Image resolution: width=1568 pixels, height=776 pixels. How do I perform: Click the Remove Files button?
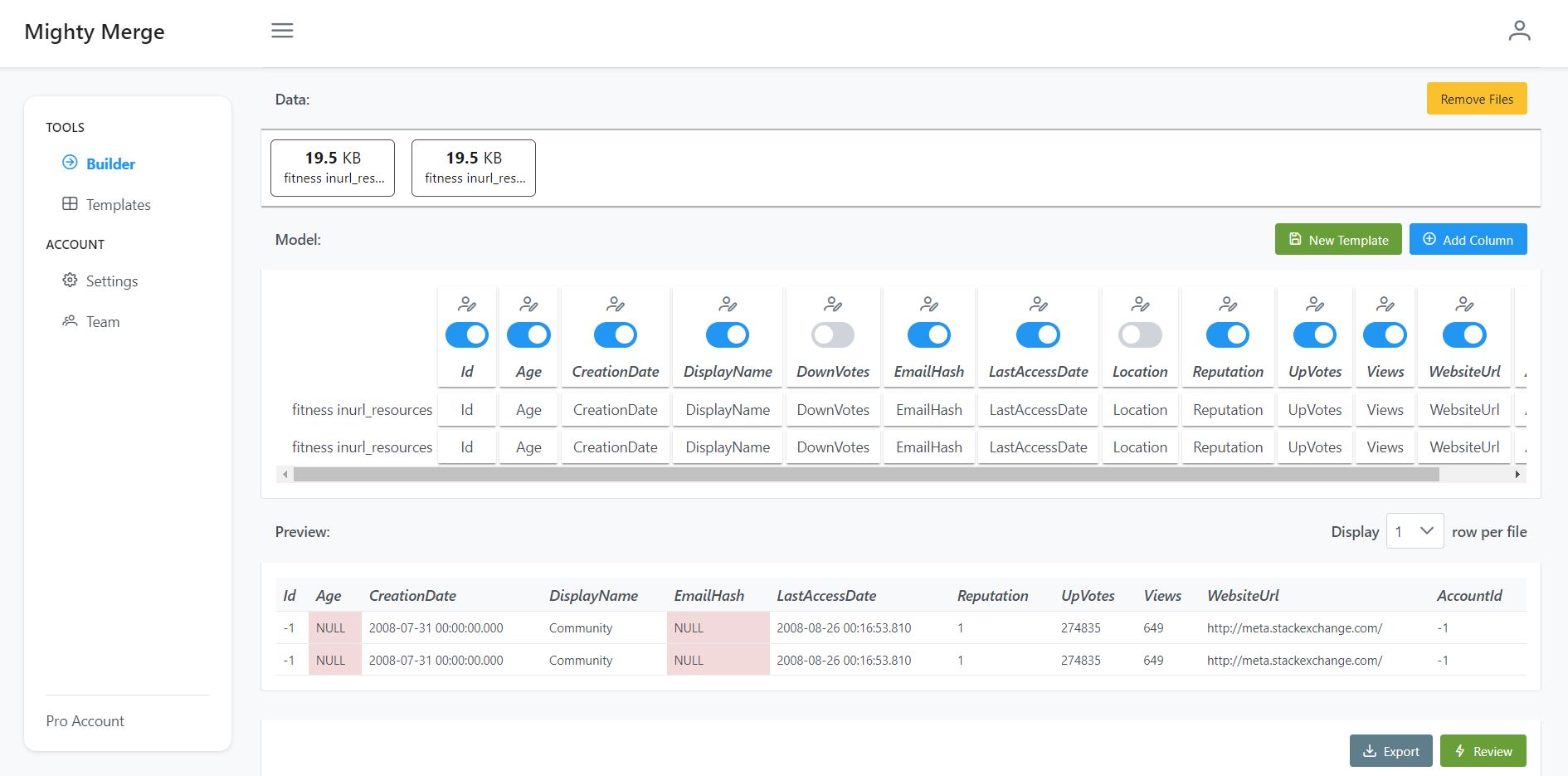(x=1477, y=99)
